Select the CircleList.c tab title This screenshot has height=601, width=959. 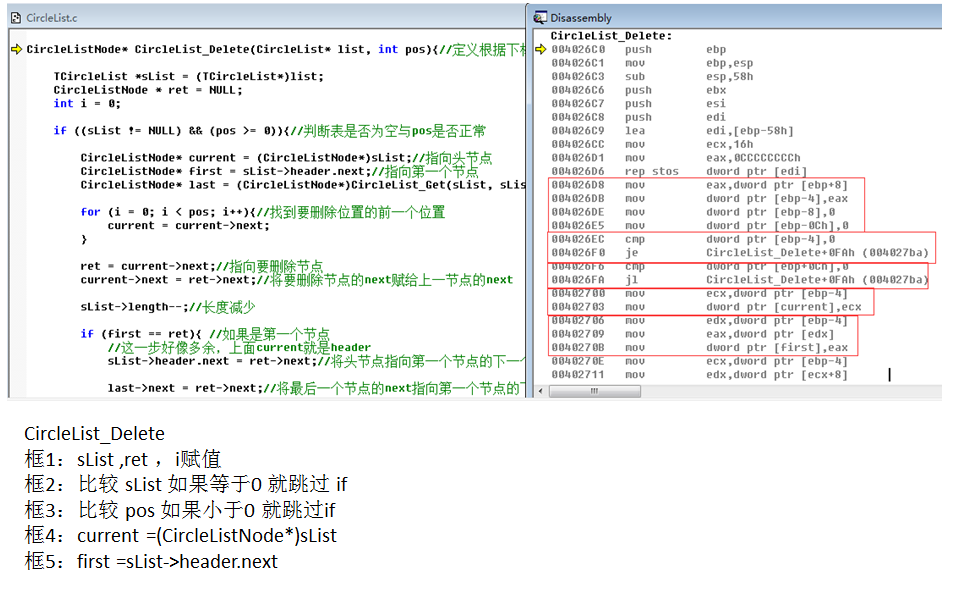point(51,18)
